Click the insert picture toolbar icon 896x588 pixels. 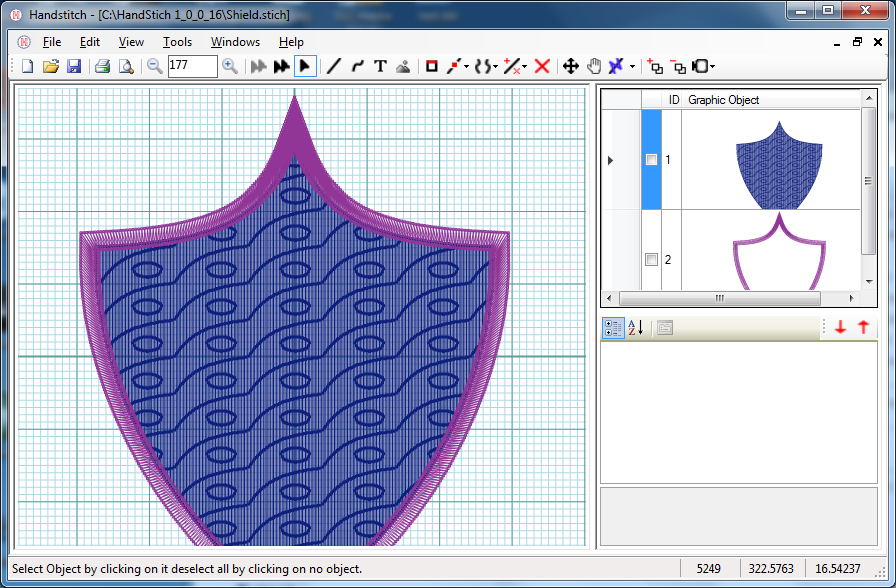point(403,66)
